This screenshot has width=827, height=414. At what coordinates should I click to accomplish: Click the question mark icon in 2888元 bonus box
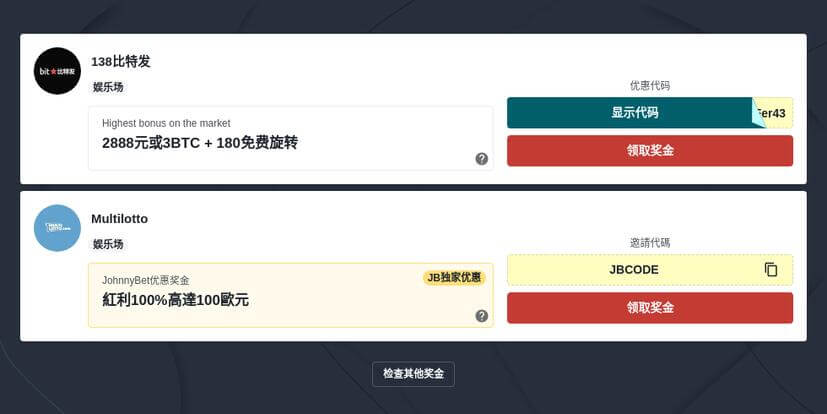pyautogui.click(x=482, y=158)
